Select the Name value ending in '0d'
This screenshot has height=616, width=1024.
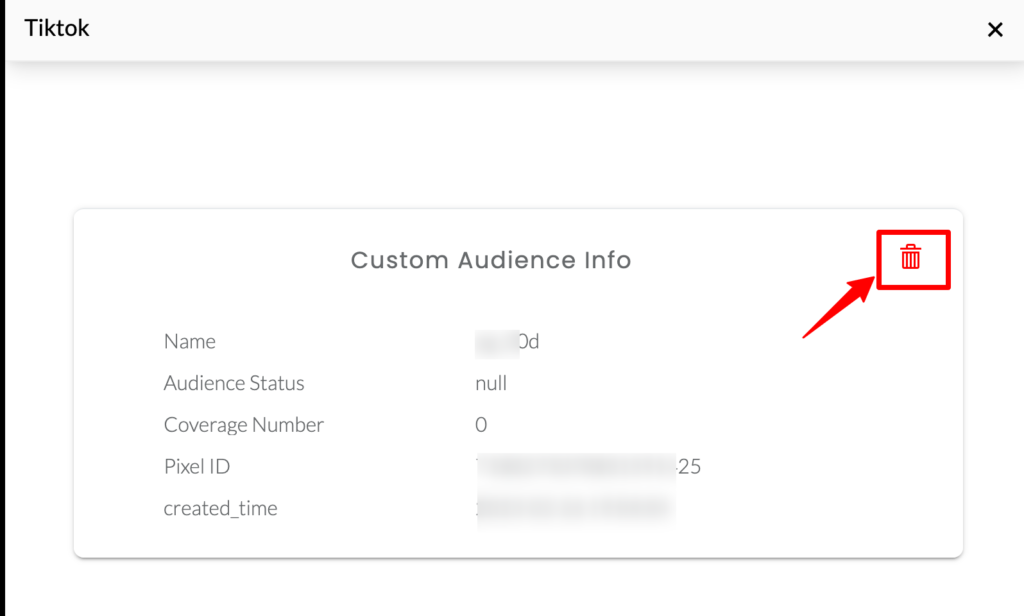pos(507,342)
